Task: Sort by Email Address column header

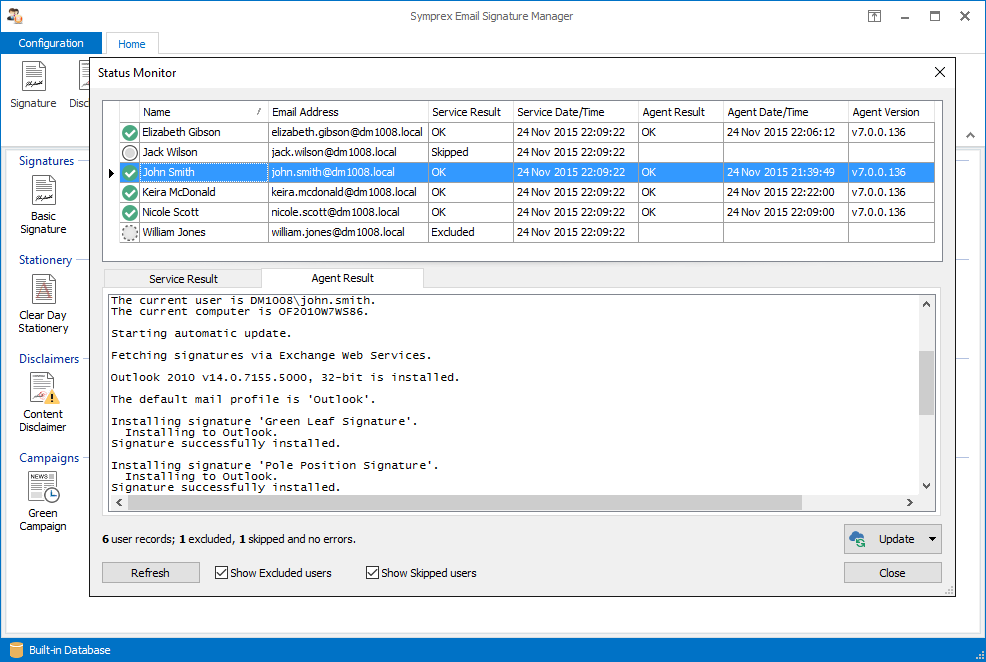Action: click(348, 112)
